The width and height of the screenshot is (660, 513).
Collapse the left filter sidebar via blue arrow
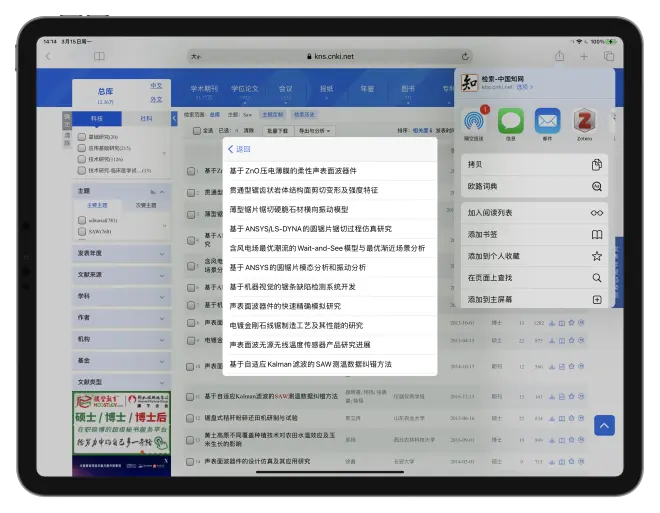coord(174,119)
